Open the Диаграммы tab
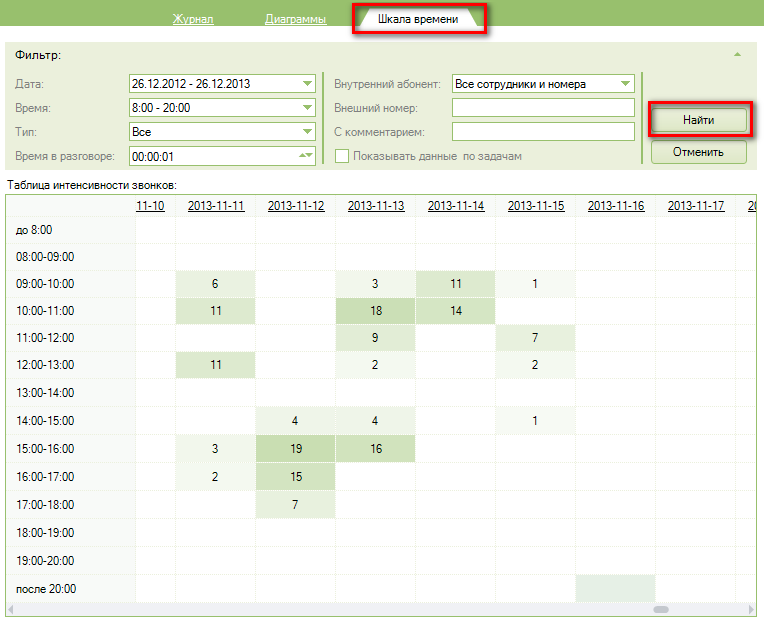The height and width of the screenshot is (617, 764). pyautogui.click(x=295, y=19)
